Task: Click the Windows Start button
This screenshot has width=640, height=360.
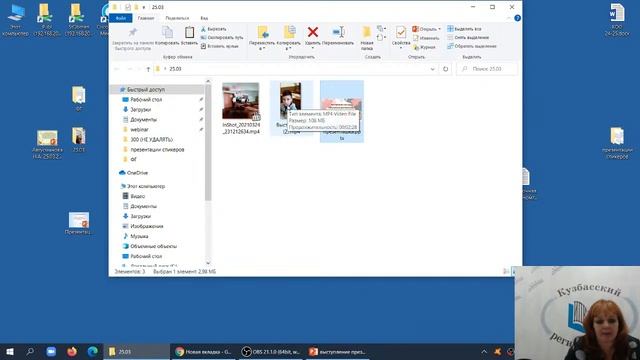Action: [x=9, y=351]
